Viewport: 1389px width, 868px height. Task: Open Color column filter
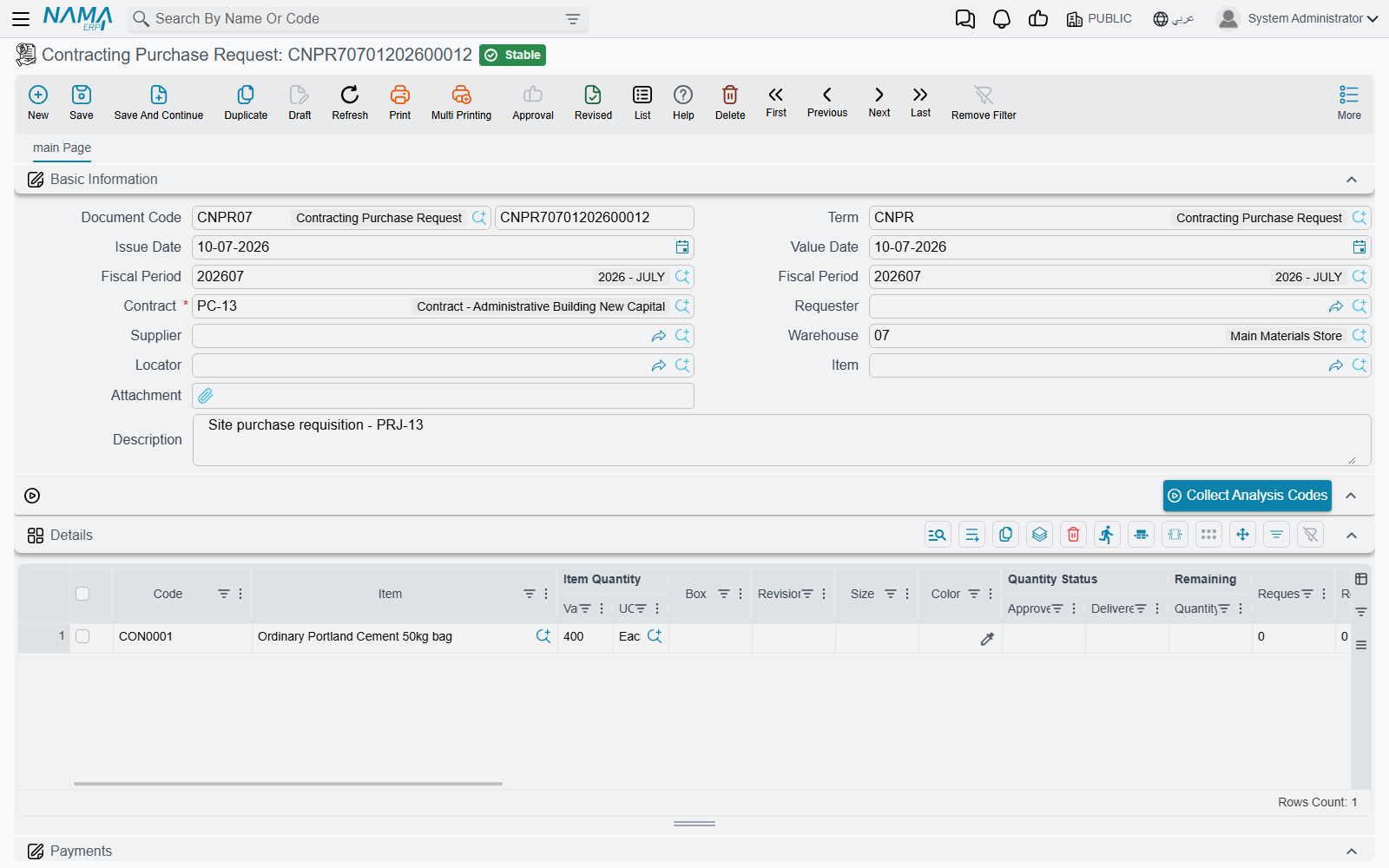tap(974, 594)
